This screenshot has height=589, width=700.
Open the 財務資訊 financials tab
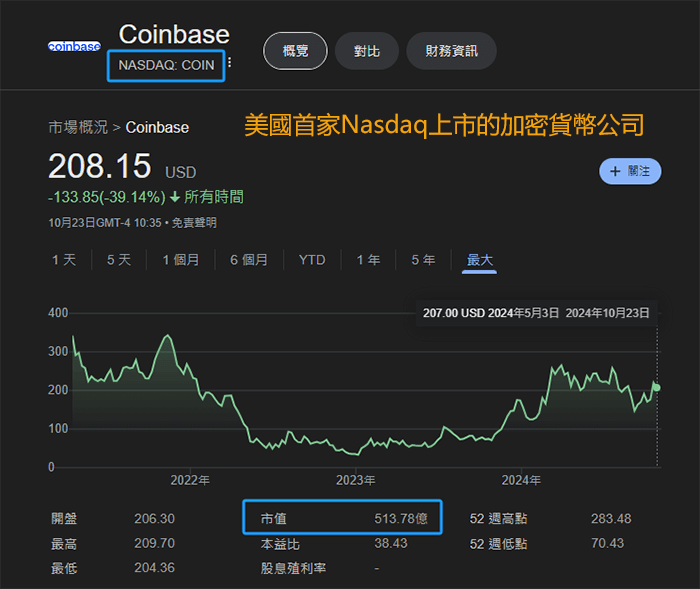point(451,51)
